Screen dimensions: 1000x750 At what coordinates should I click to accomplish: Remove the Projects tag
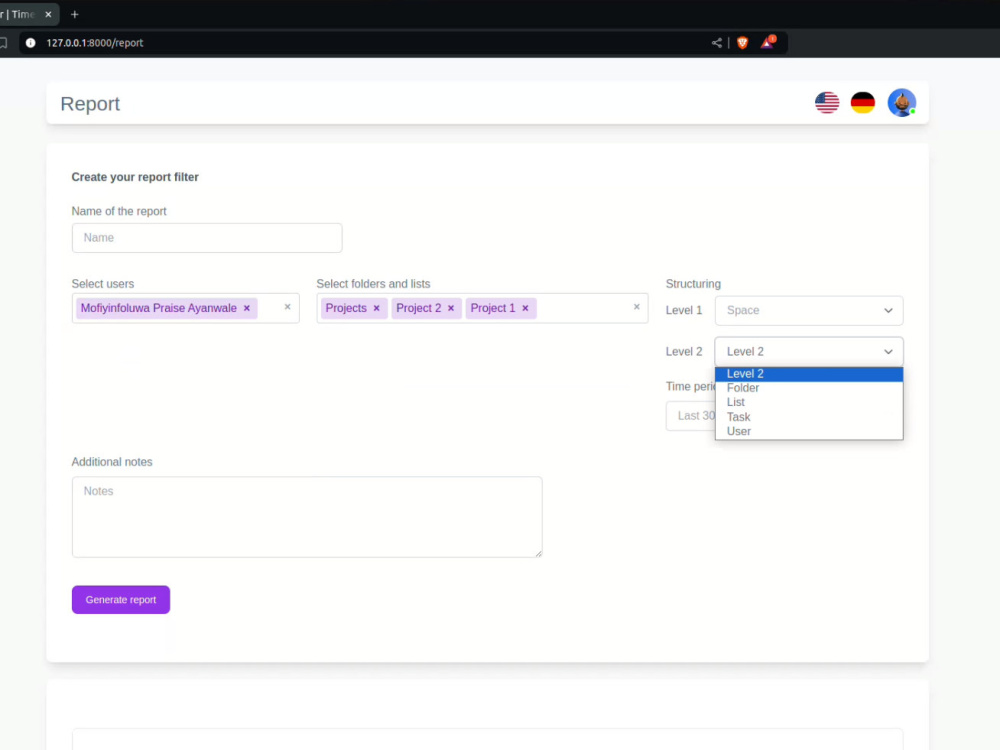(376, 308)
